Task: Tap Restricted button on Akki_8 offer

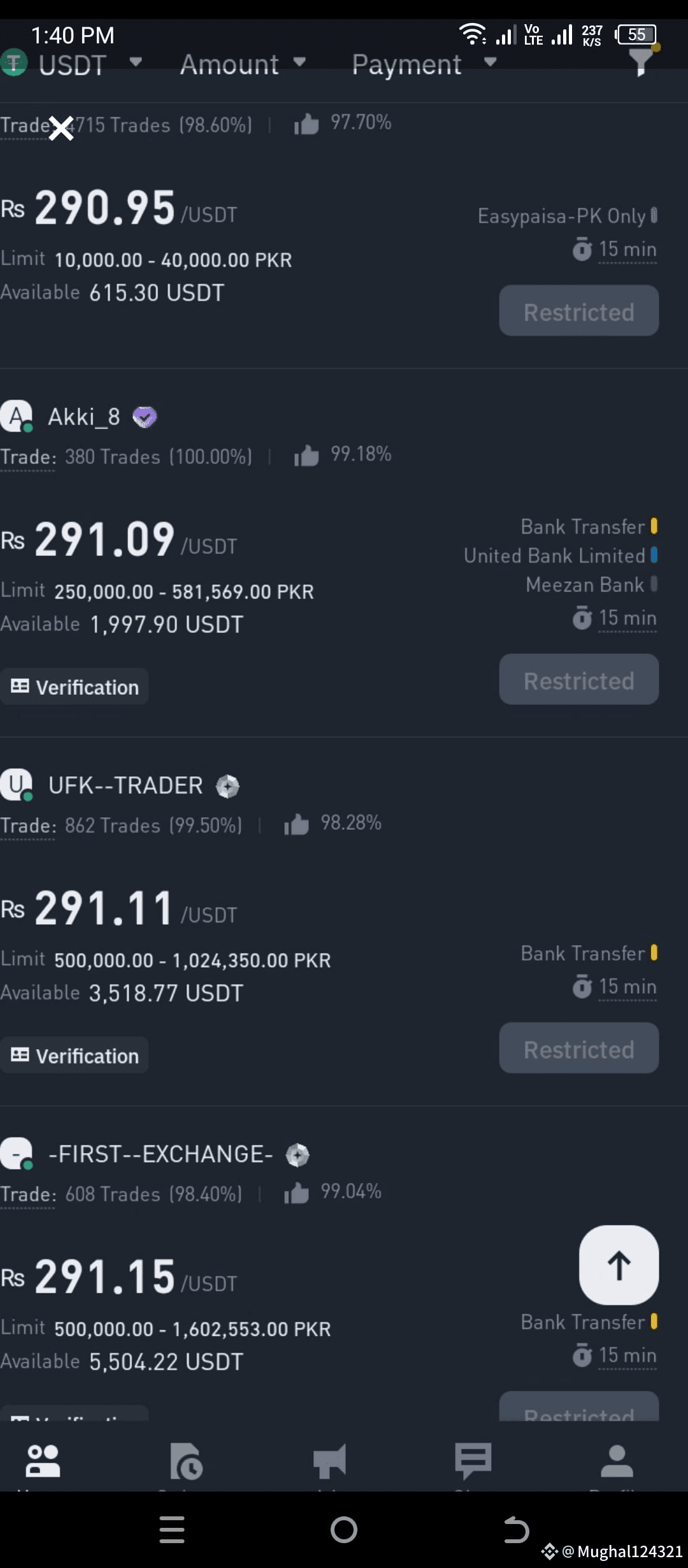Action: click(578, 679)
